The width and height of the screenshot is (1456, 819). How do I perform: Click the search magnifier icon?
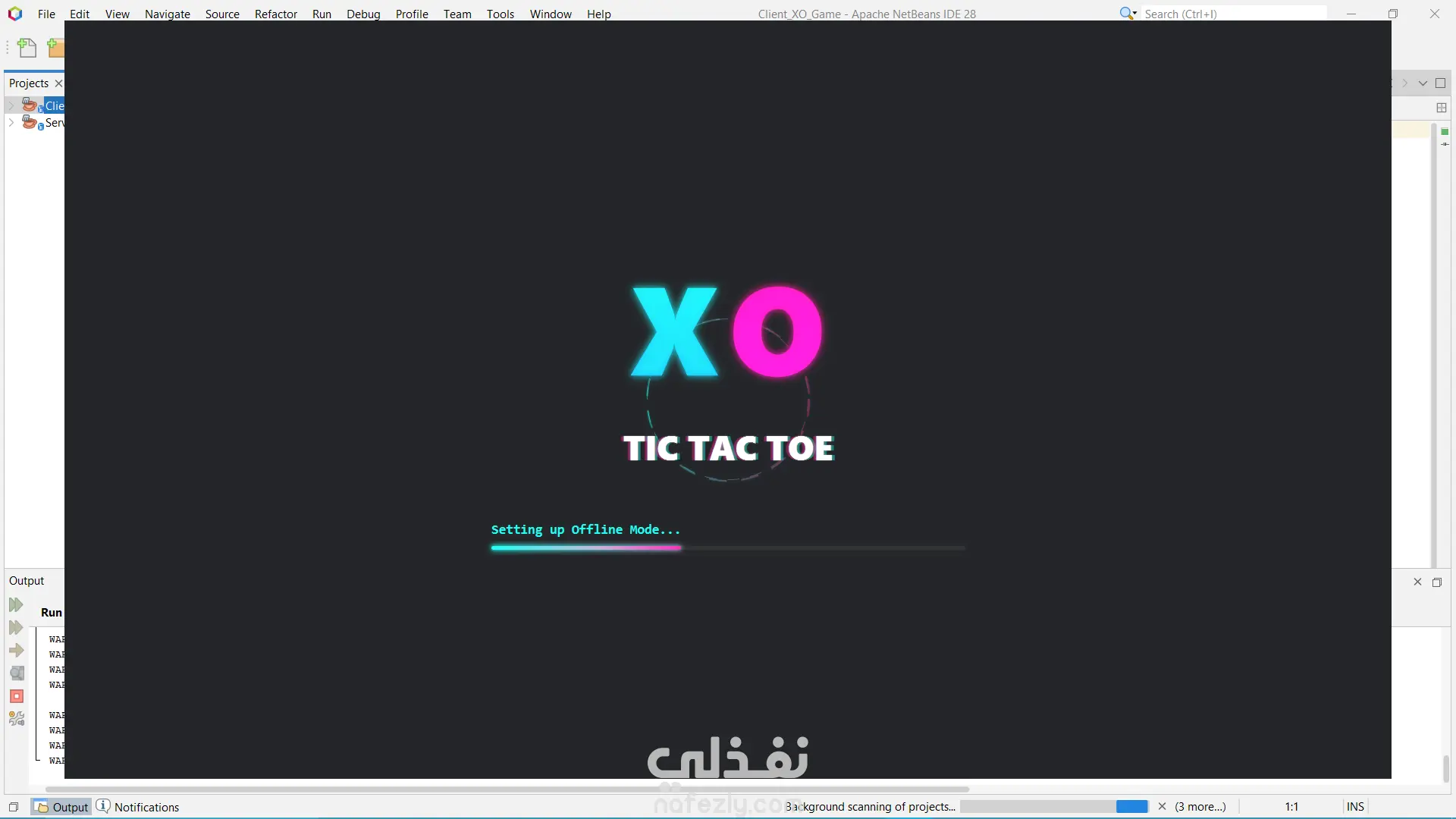(x=1127, y=14)
